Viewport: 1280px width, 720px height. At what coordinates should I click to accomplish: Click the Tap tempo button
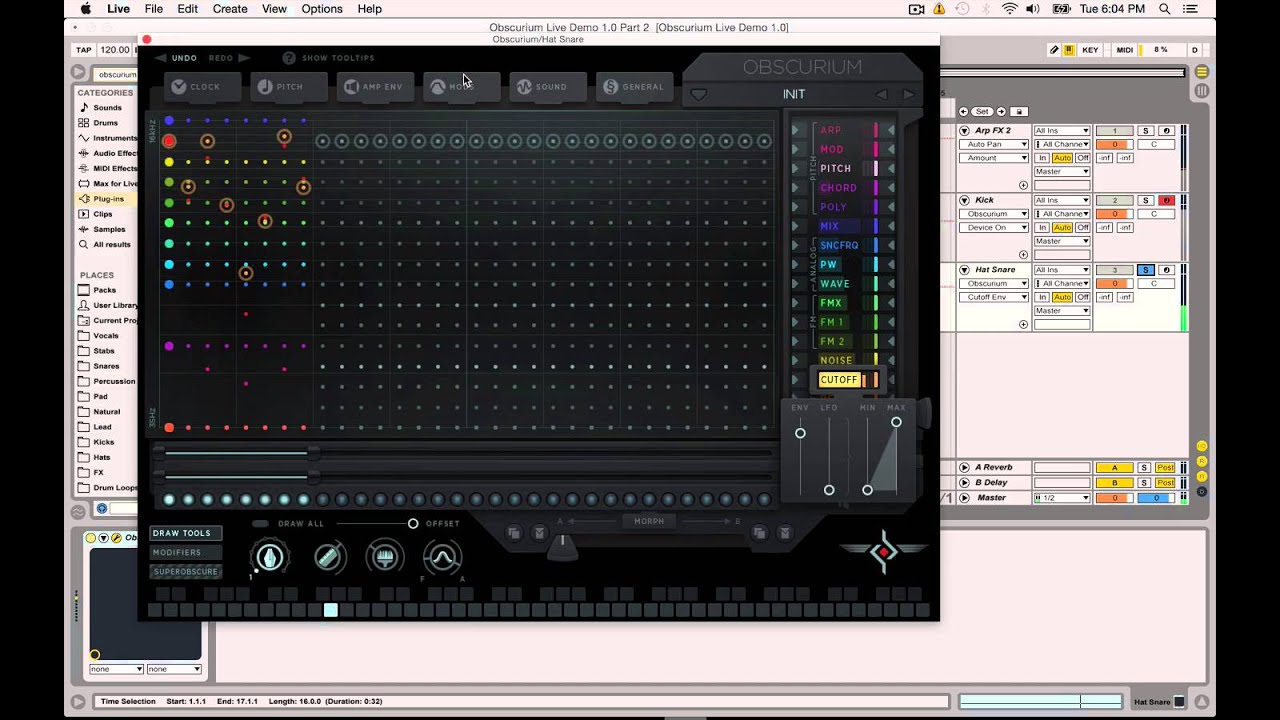point(84,50)
